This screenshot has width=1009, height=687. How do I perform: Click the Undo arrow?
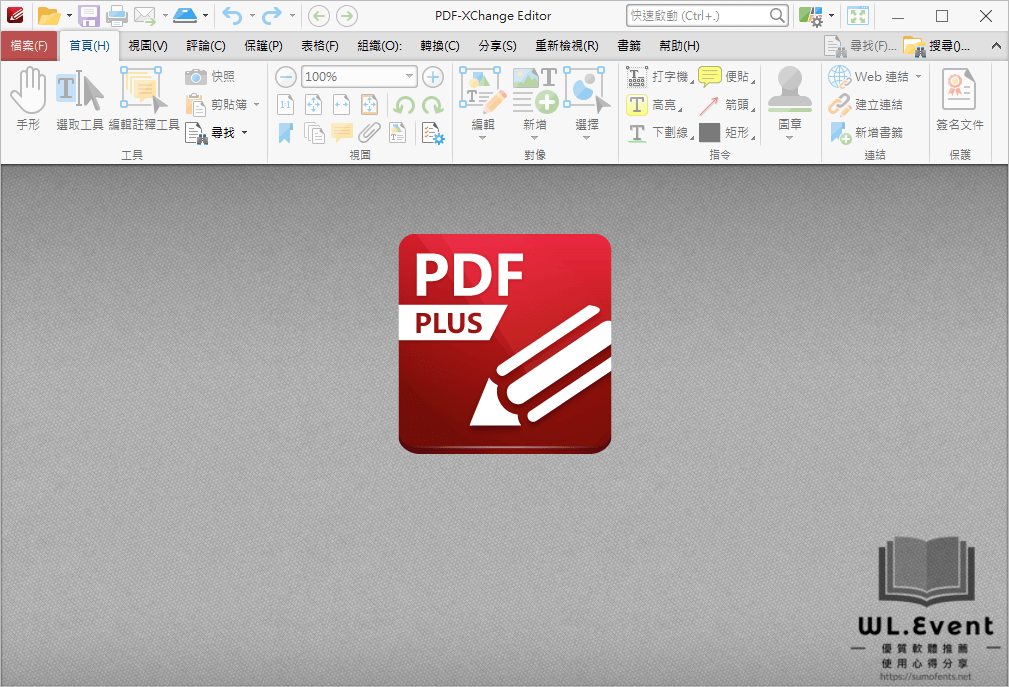[232, 15]
